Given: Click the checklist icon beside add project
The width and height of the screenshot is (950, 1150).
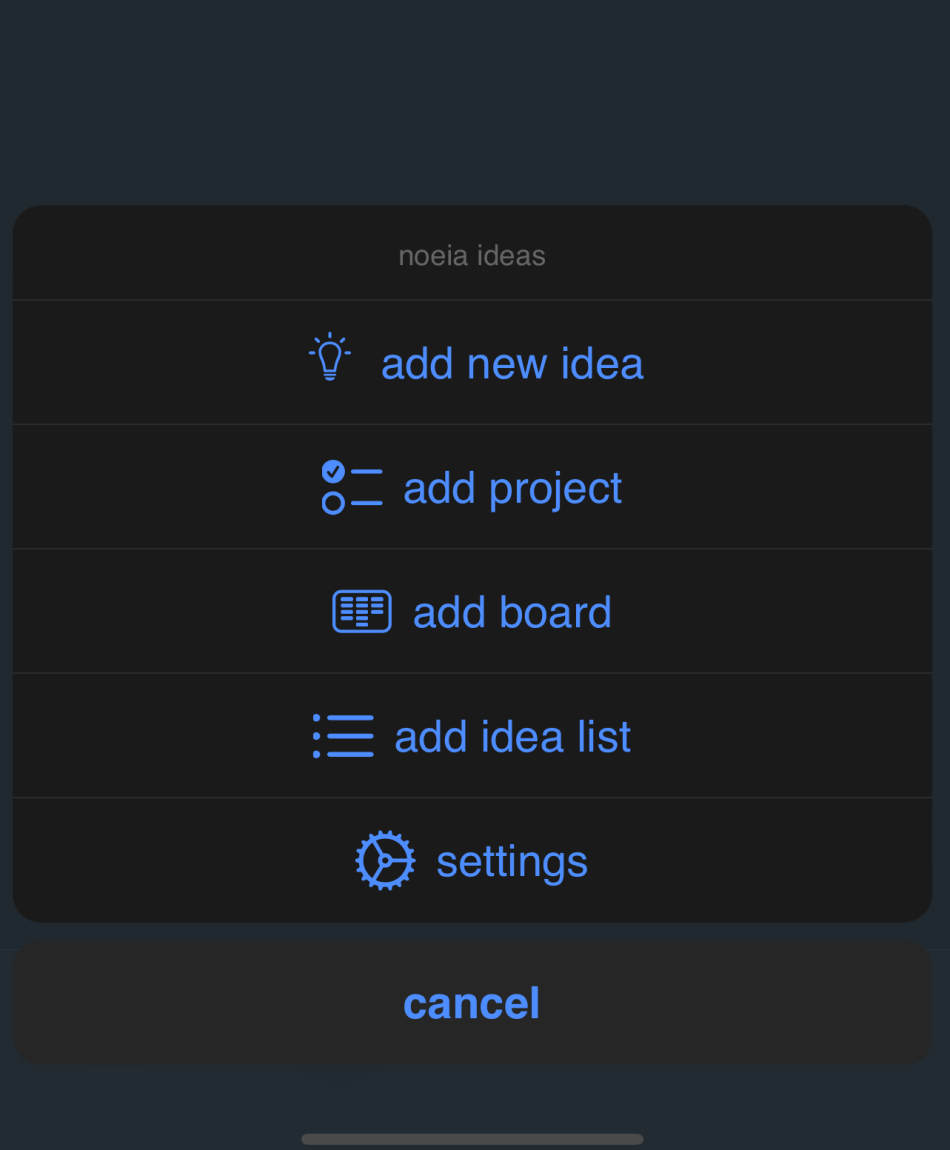Looking at the screenshot, I should (x=352, y=487).
